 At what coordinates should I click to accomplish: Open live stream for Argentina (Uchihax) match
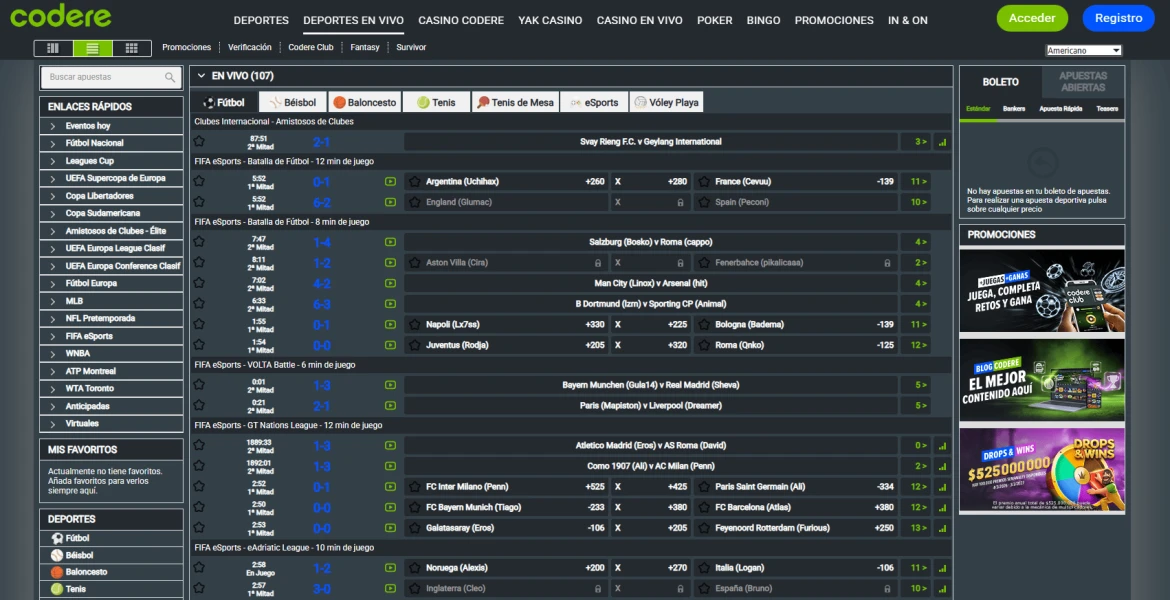click(390, 181)
